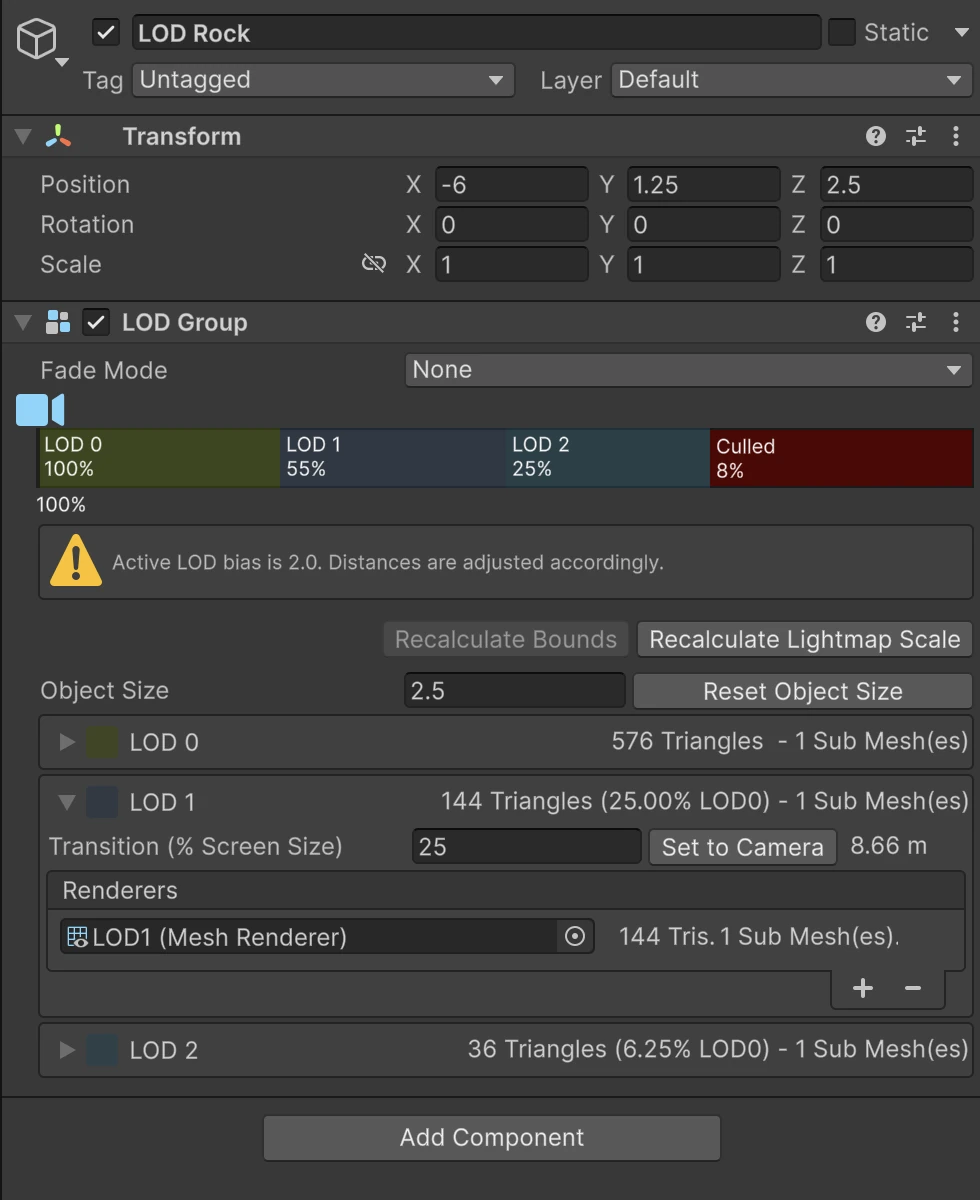Open the Tag dropdown showing Untagged

(x=323, y=80)
